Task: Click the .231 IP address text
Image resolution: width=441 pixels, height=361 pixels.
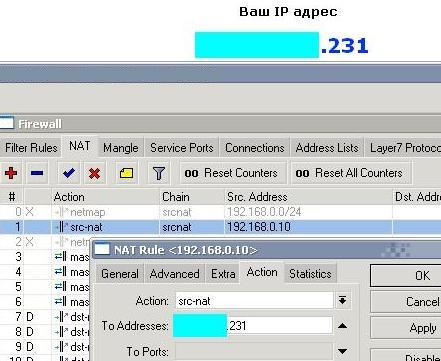Action: pyautogui.click(x=345, y=46)
